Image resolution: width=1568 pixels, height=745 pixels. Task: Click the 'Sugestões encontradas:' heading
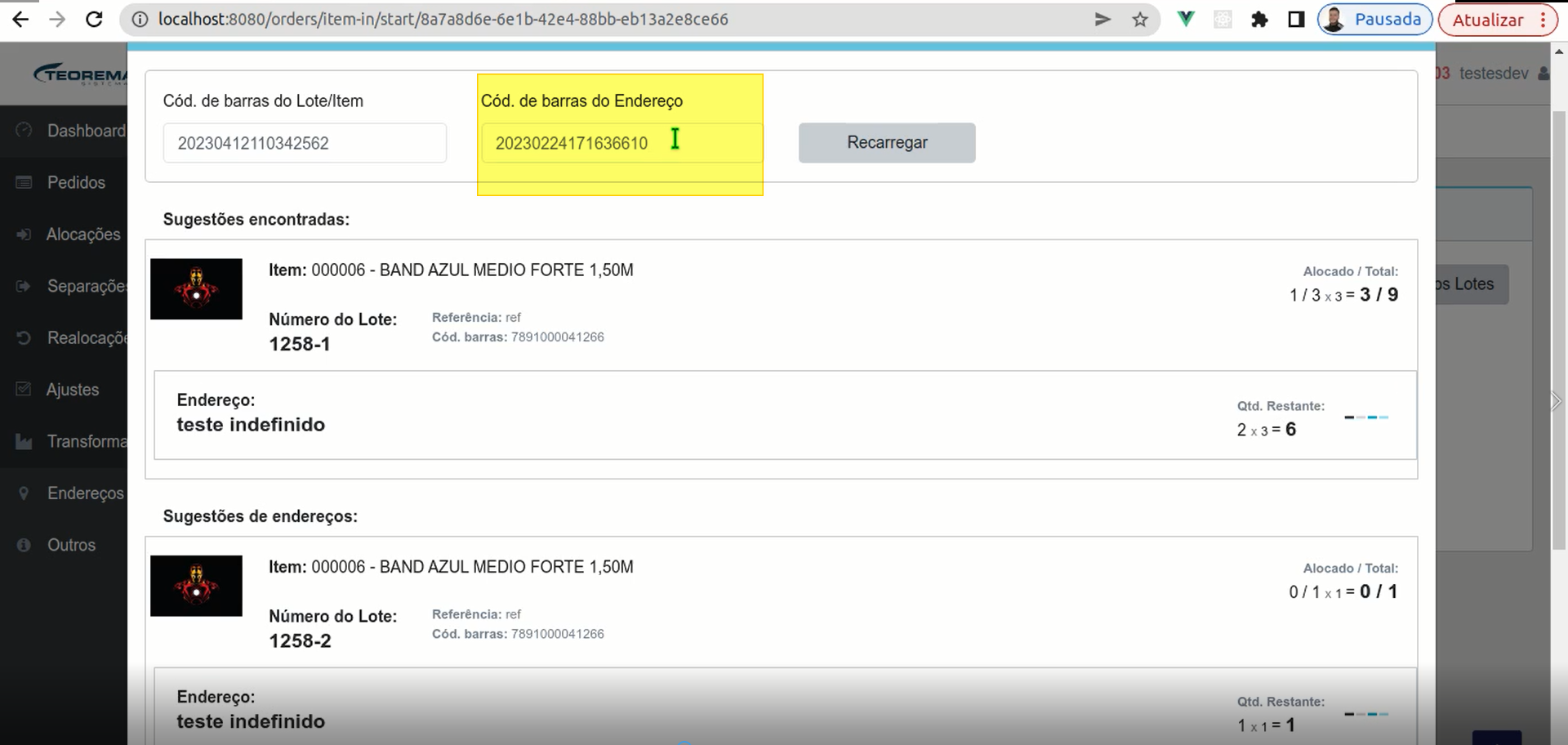[x=256, y=220]
